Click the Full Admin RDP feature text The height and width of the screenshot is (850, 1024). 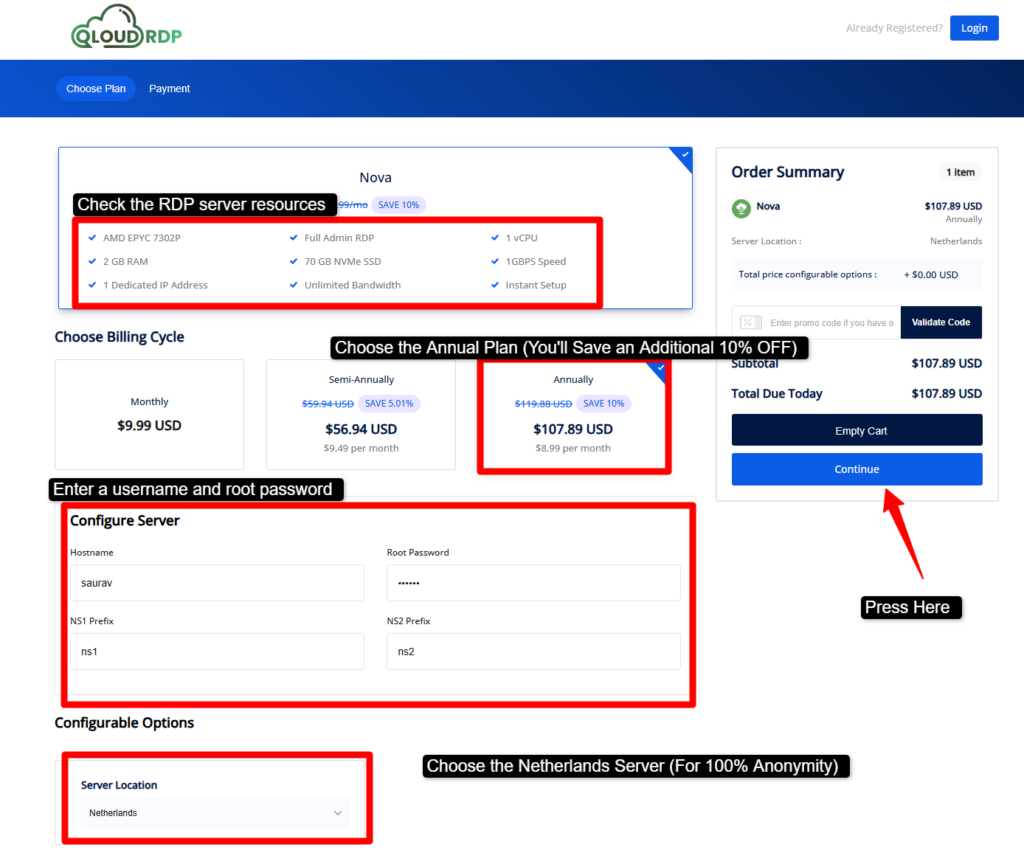click(339, 238)
